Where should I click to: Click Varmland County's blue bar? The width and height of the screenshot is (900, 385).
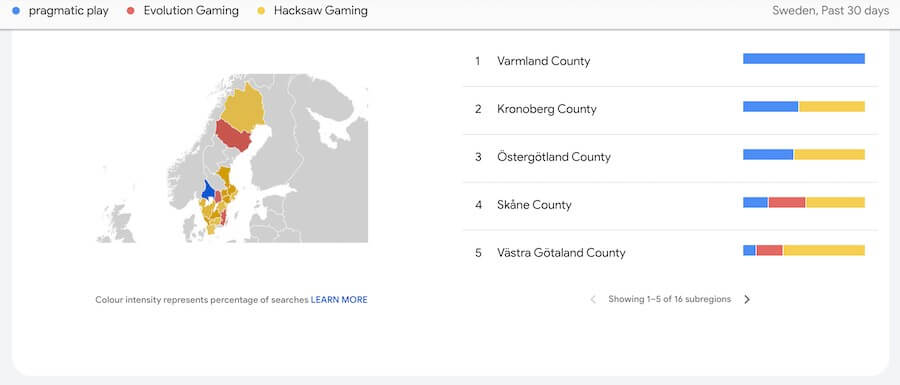(x=804, y=59)
